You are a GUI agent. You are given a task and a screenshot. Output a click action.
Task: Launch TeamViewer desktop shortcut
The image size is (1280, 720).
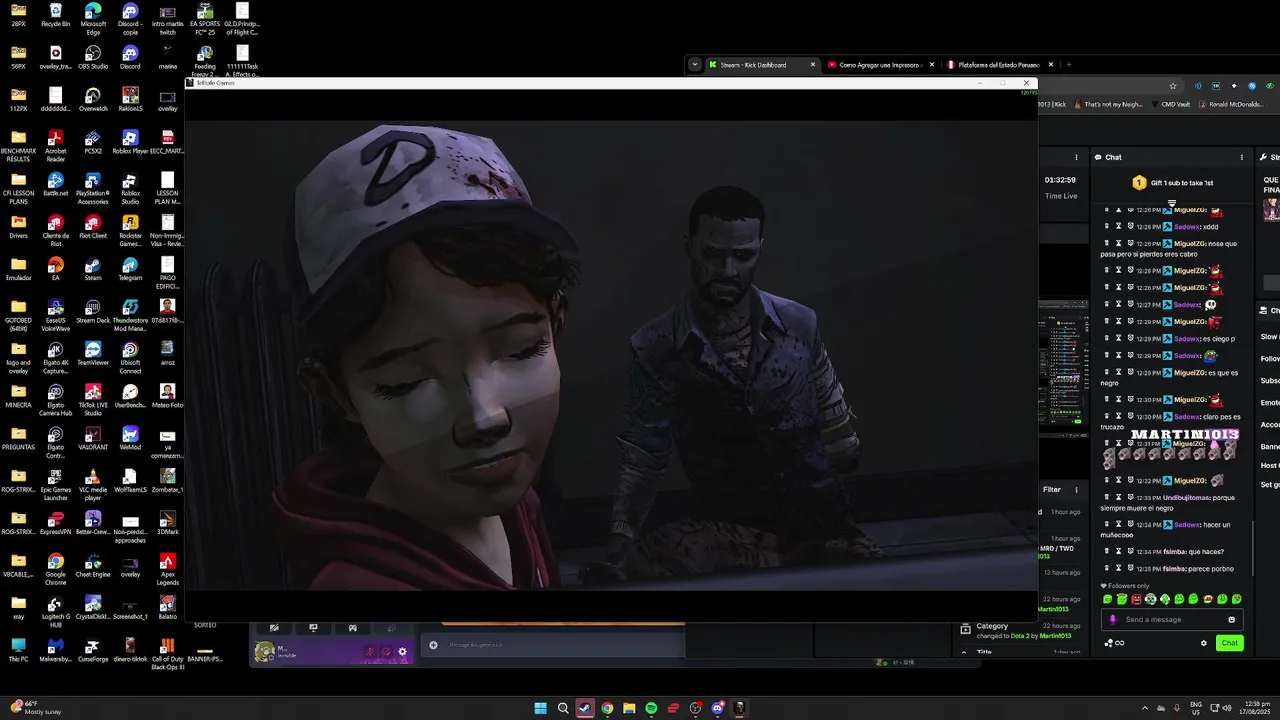coord(93,353)
